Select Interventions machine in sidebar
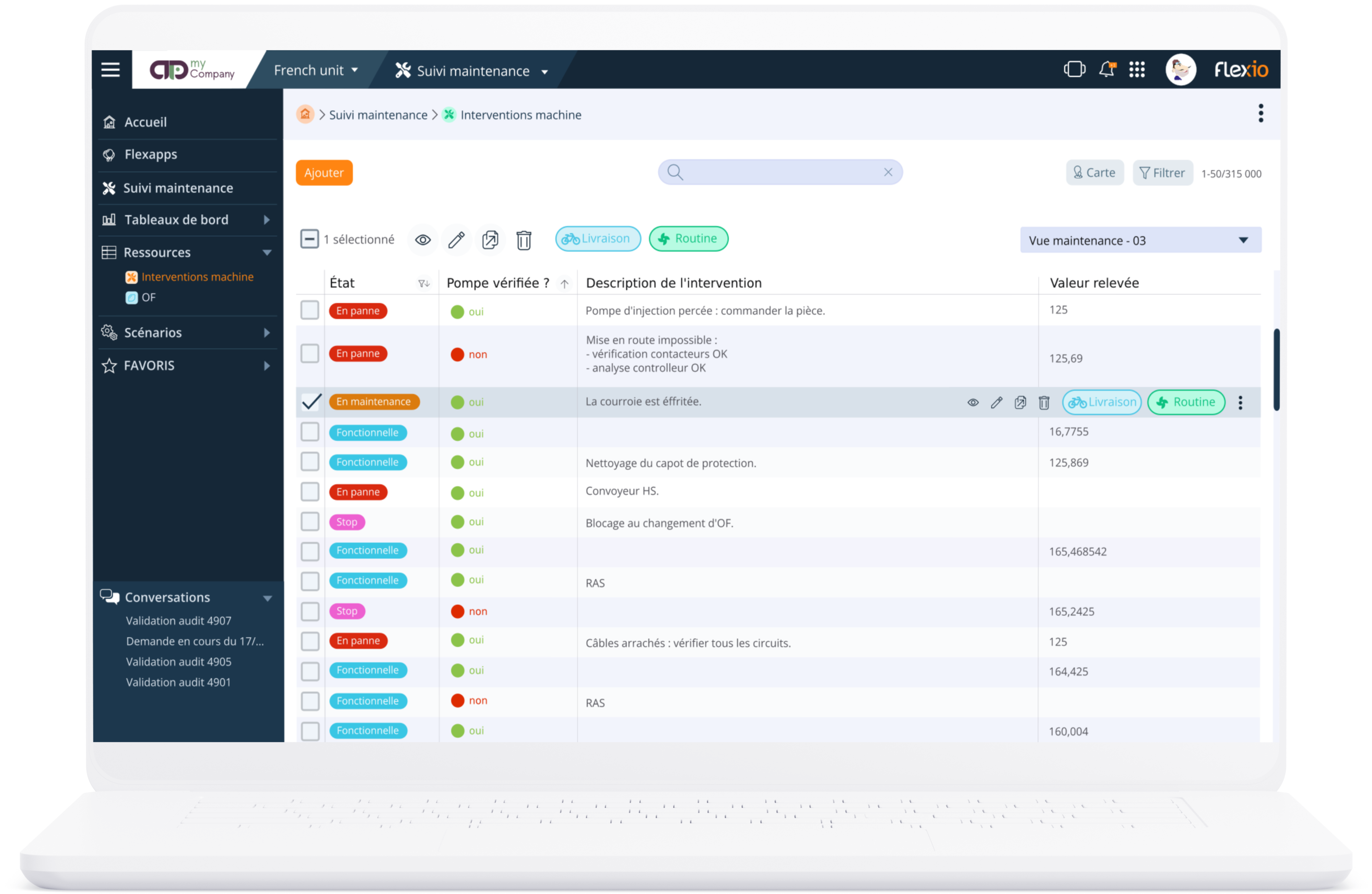Image resolution: width=1372 pixels, height=894 pixels. pos(197,277)
